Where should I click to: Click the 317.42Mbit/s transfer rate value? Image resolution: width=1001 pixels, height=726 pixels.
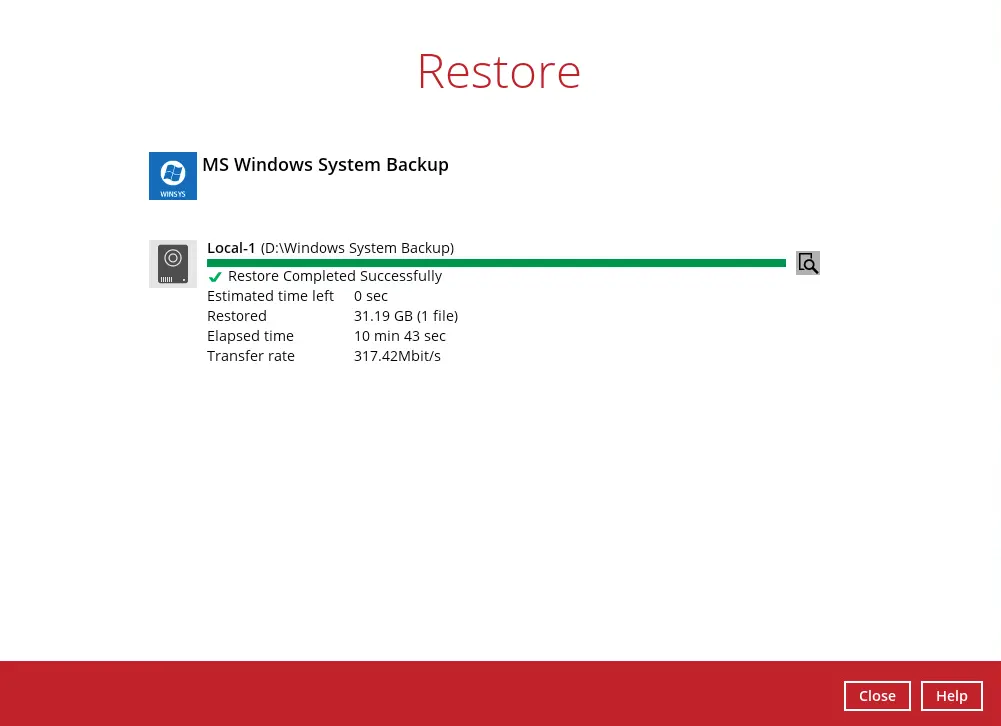click(x=397, y=356)
